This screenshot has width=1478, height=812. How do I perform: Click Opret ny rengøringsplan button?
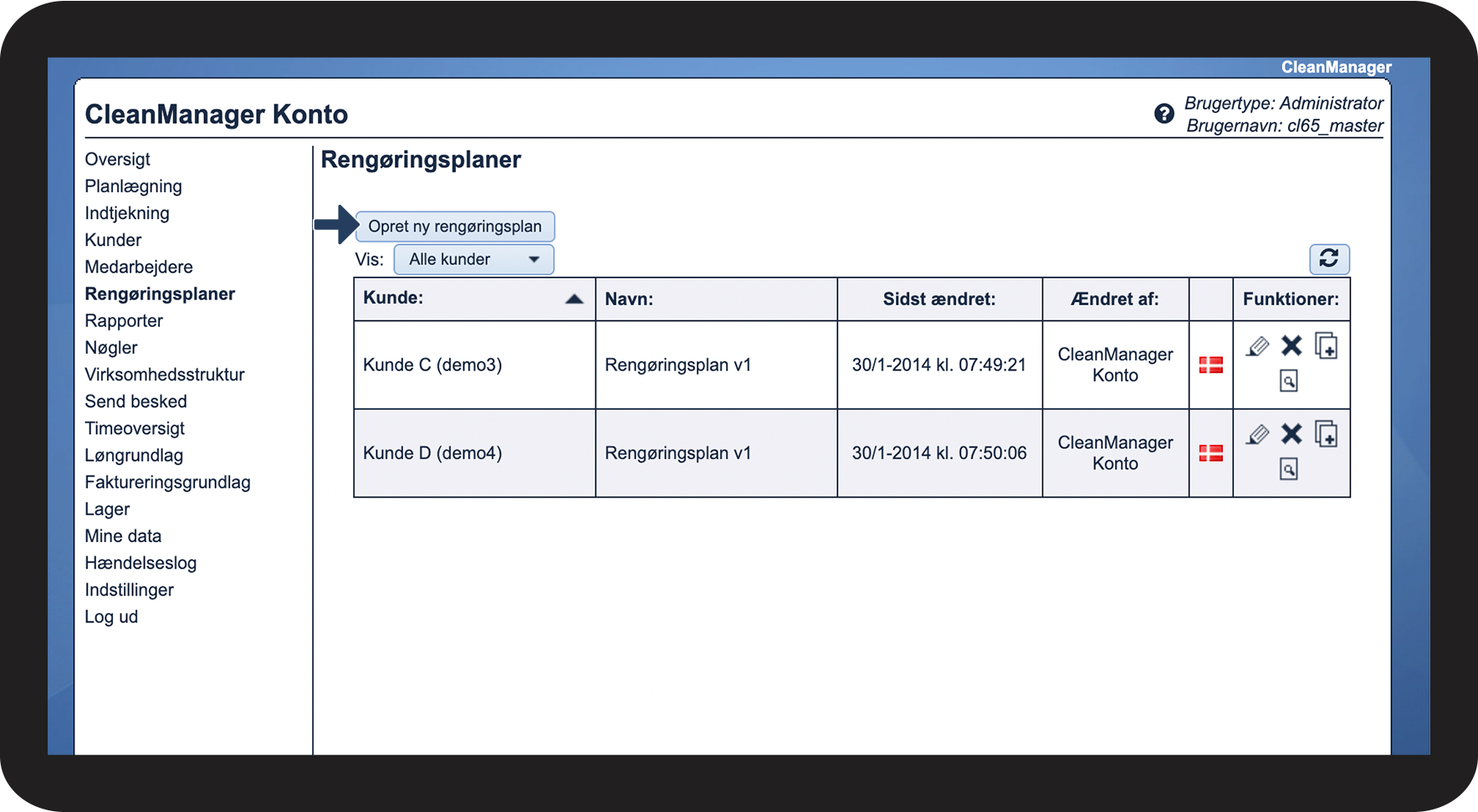coord(455,227)
